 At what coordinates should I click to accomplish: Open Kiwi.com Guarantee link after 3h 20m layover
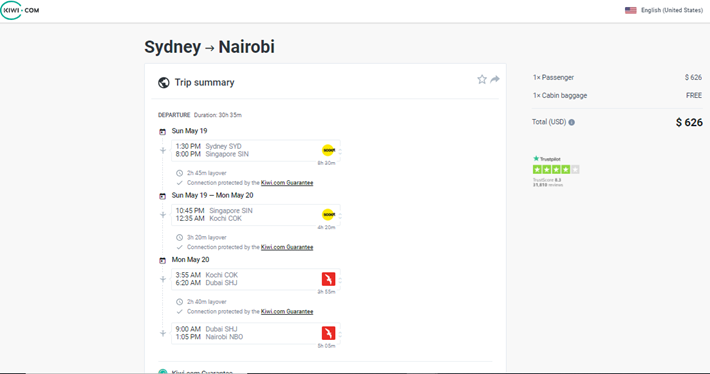287,247
